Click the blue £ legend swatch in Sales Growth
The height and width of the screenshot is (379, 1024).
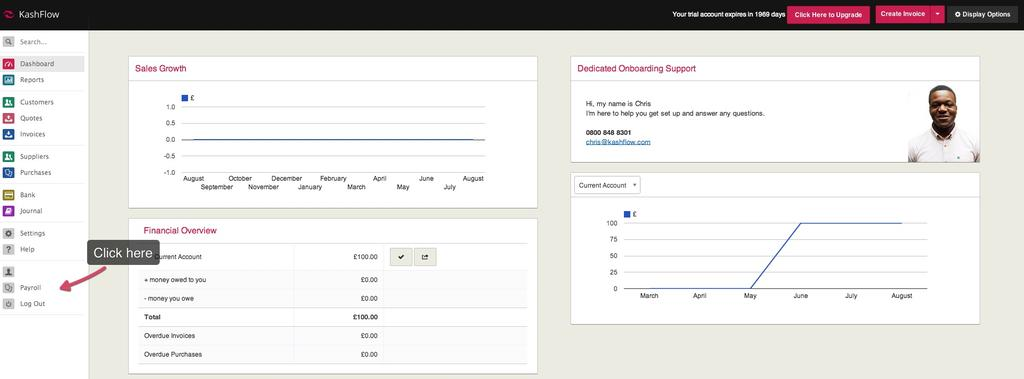click(185, 98)
